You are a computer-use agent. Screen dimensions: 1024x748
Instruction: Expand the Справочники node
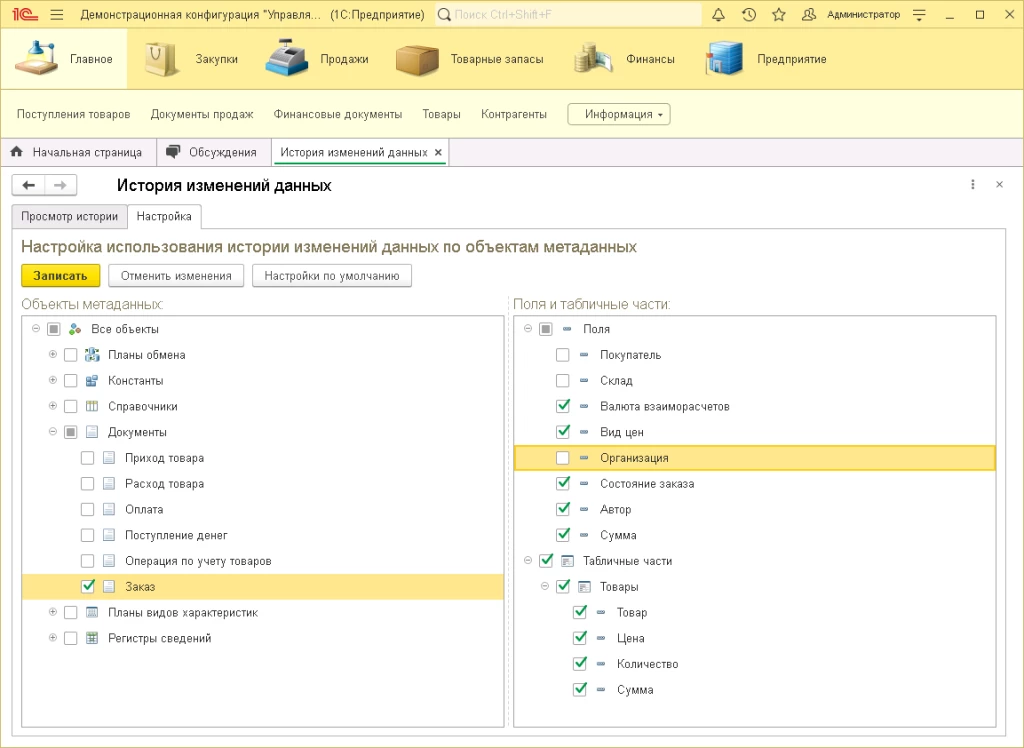pyautogui.click(x=53, y=406)
